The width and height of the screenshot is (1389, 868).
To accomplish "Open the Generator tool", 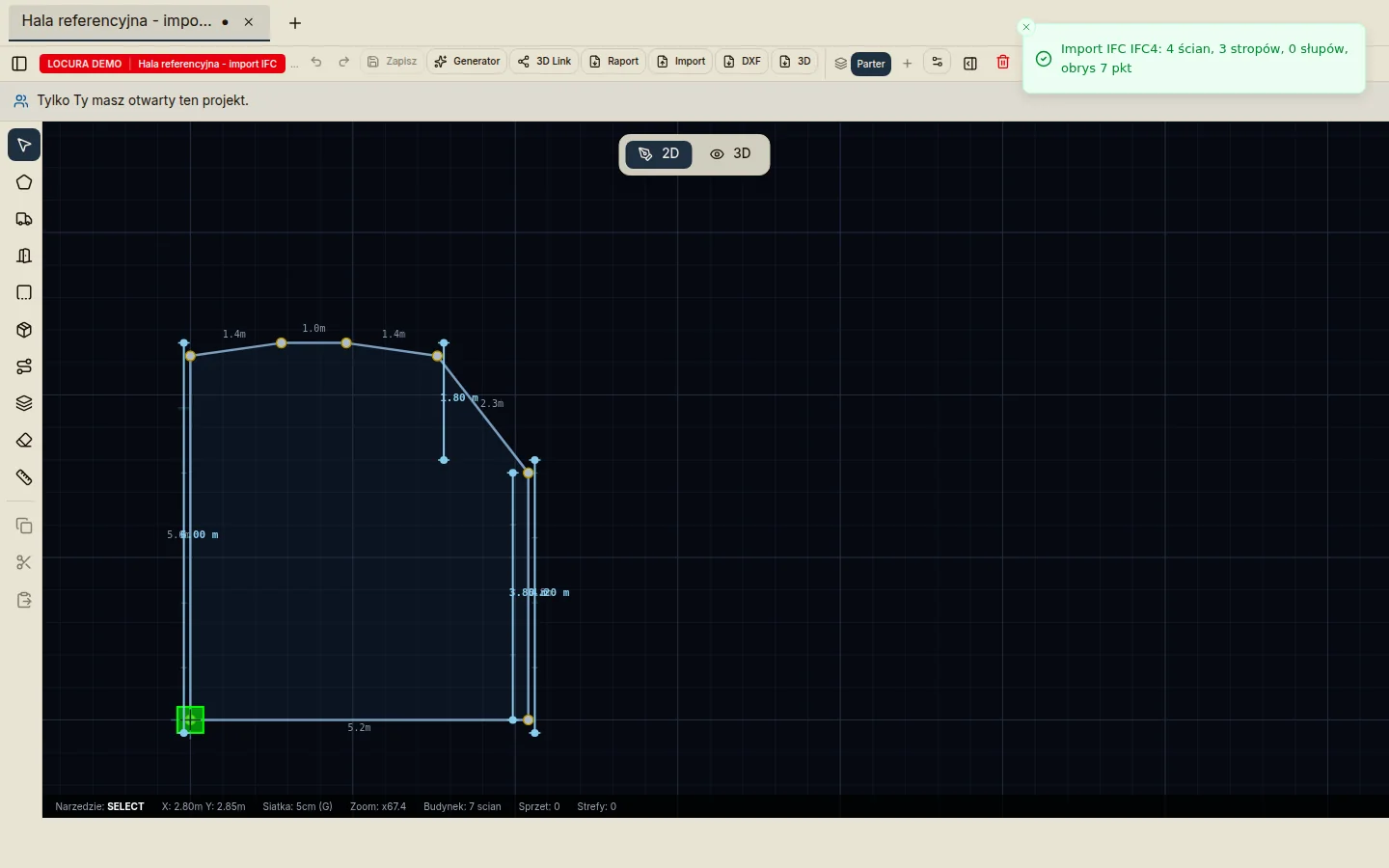I will [467, 62].
